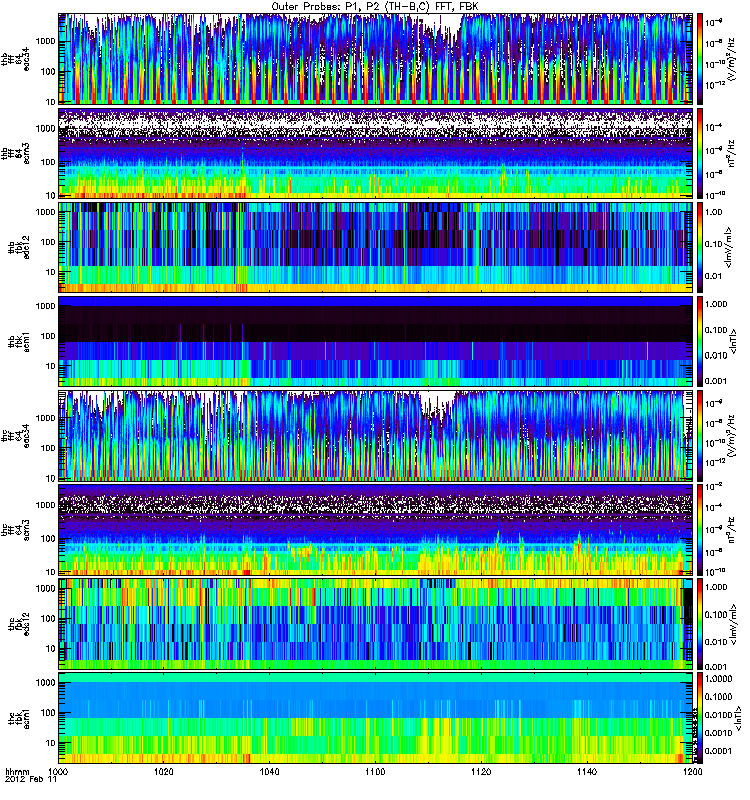This screenshot has height=800, width=750.
Task: Click the thc fff eac34 electric spectrogram panel
Action: tap(376, 436)
